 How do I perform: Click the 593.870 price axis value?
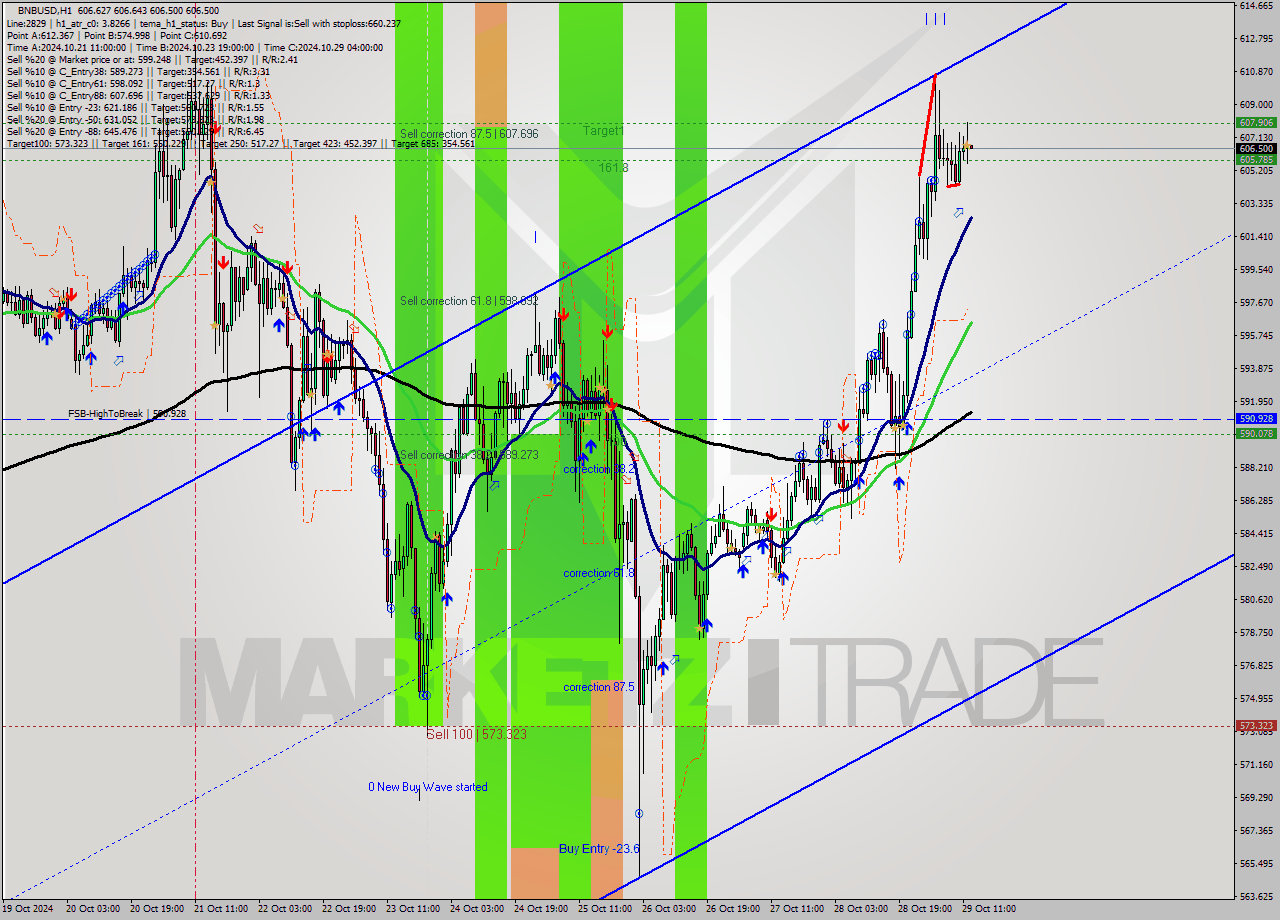pyautogui.click(x=1256, y=369)
